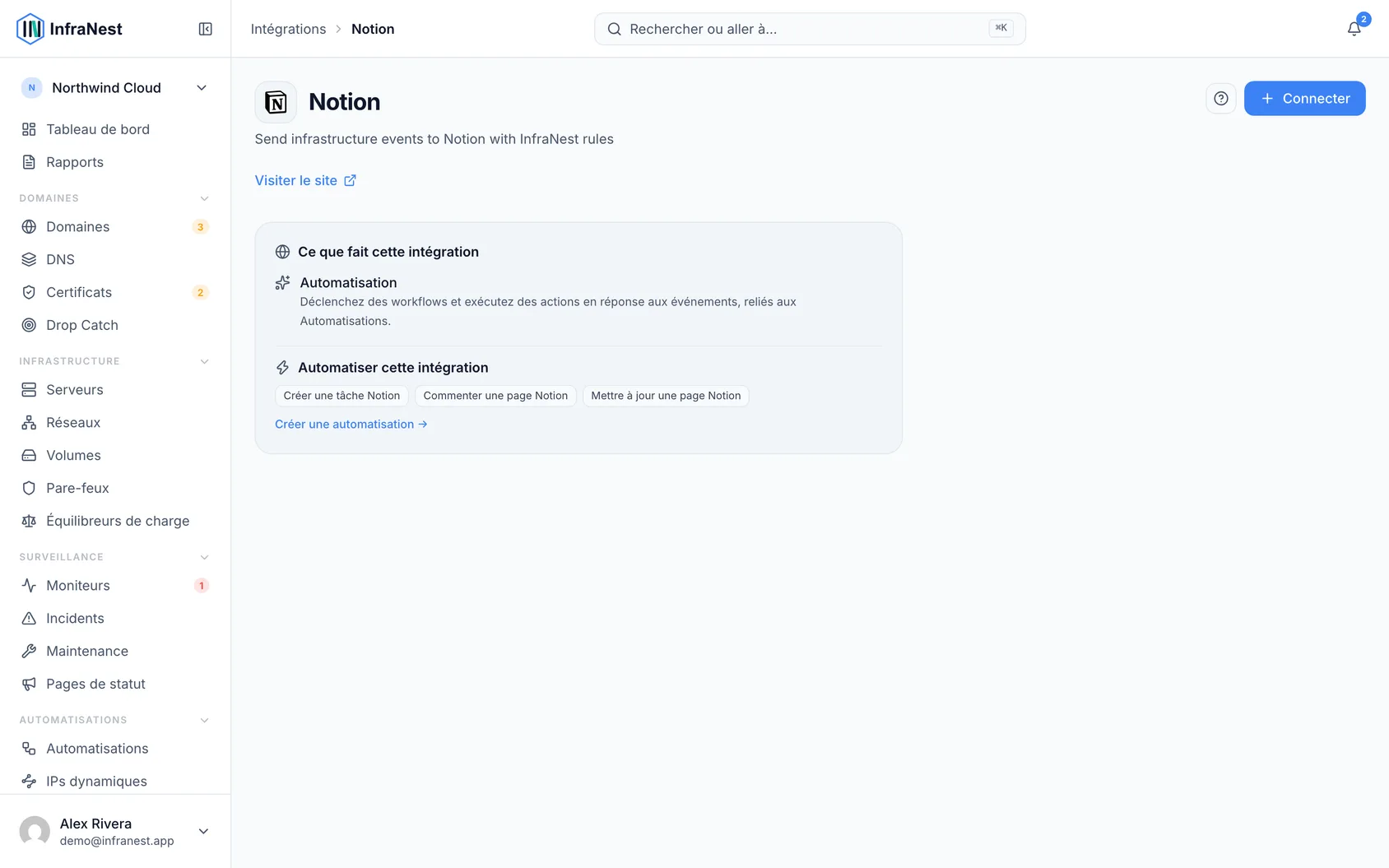Click the Automatisations workflow icon

(29, 748)
